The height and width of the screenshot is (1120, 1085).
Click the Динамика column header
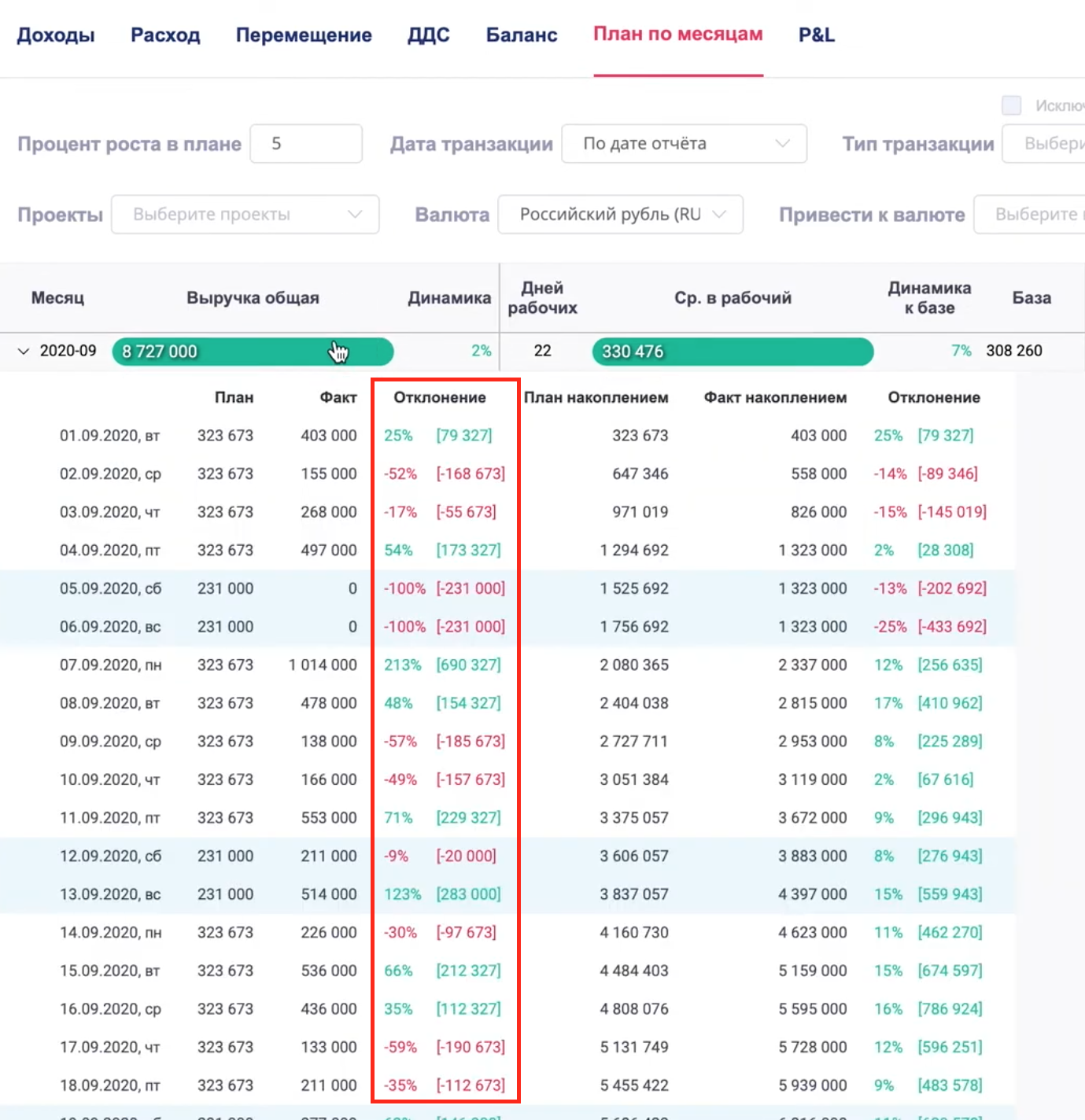(x=449, y=297)
